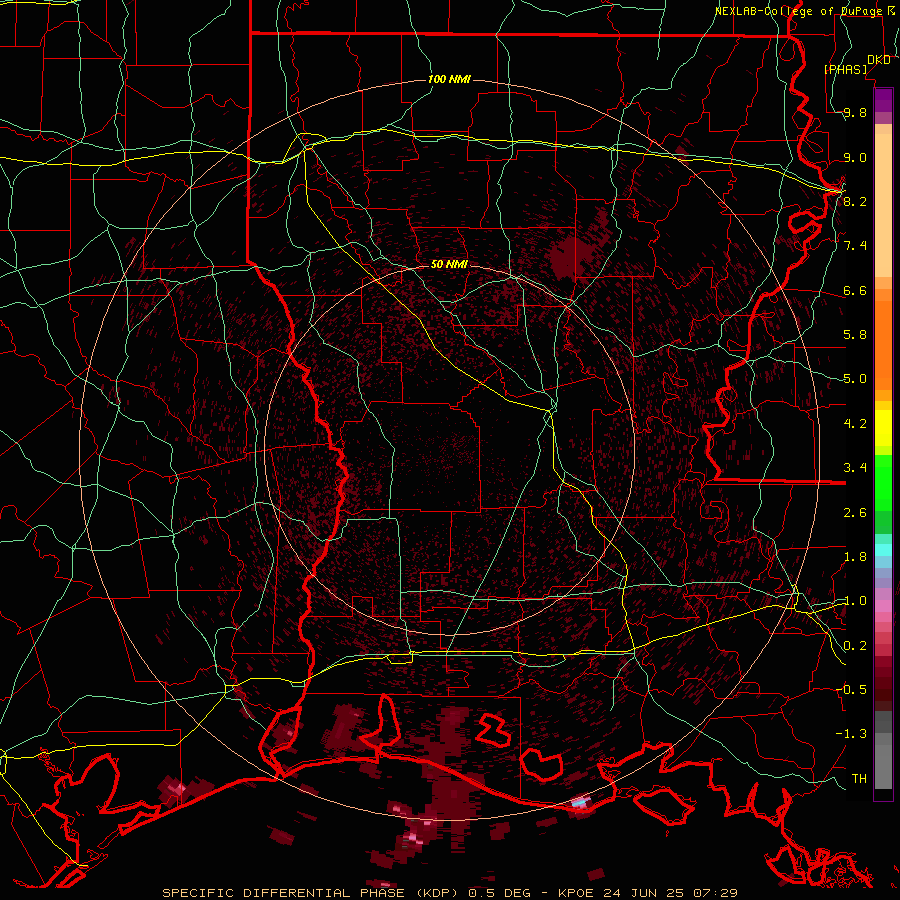This screenshot has height=900, width=900.
Task: Click the pink echo near the southwest coastal bay
Action: tap(175, 790)
